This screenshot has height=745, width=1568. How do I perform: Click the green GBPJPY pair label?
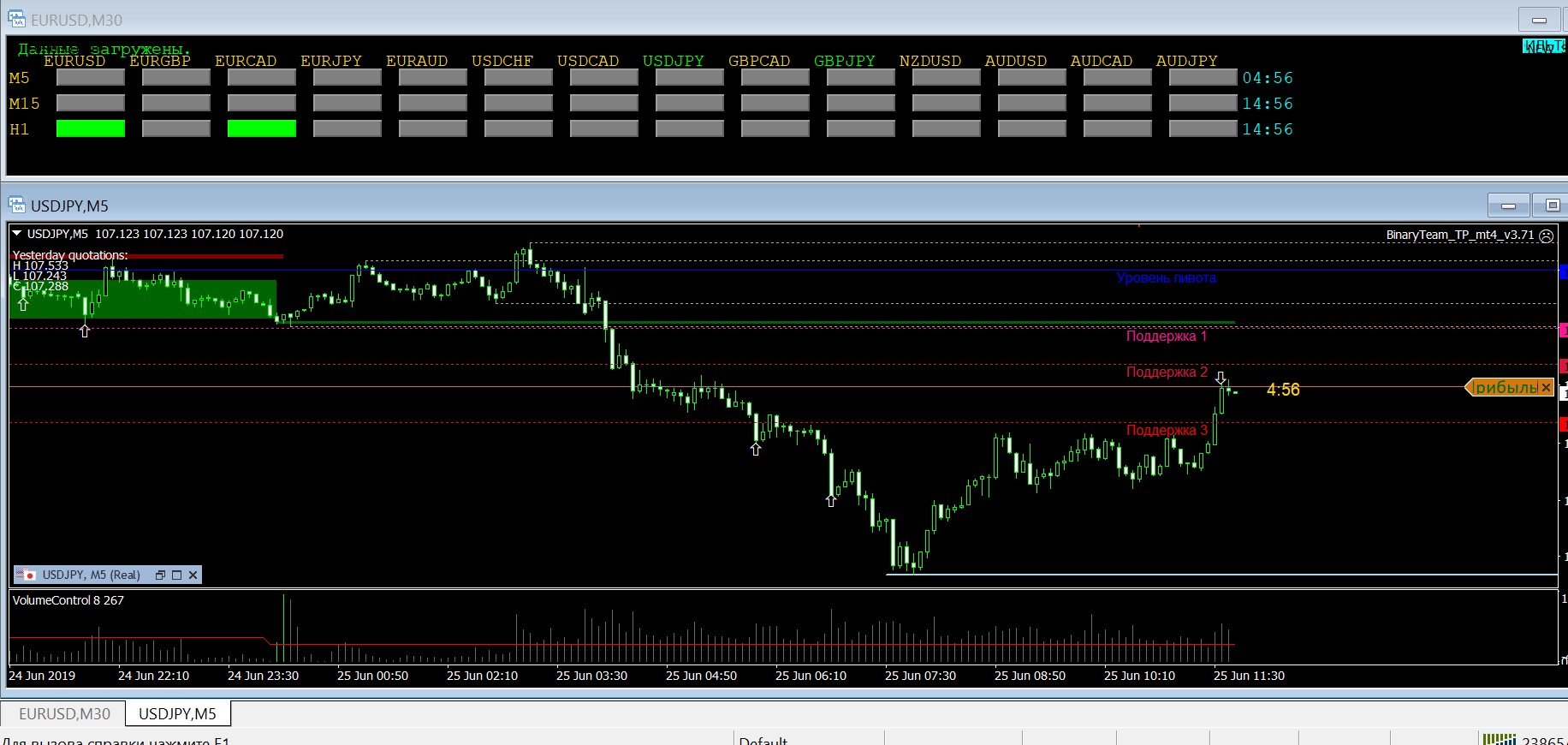(845, 61)
